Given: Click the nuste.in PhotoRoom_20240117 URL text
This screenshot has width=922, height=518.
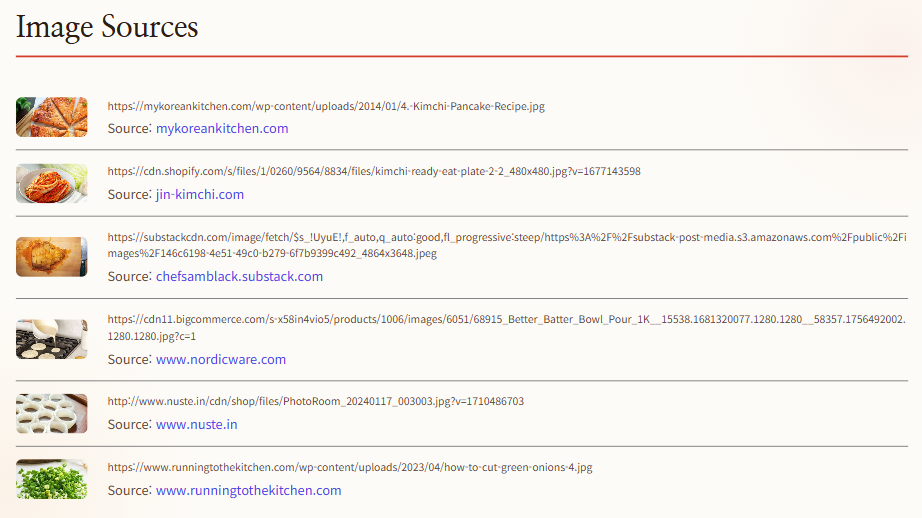Looking at the screenshot, I should 315,402.
